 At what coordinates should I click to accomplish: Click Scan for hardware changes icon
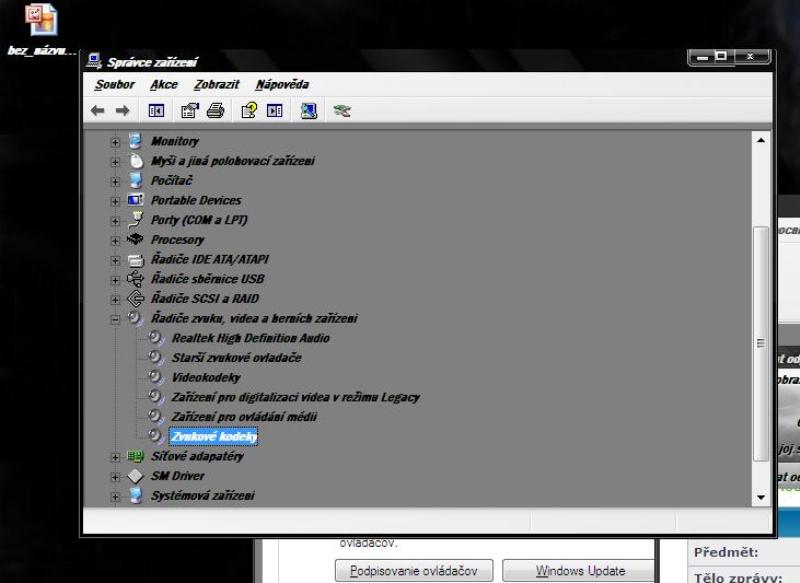click(x=309, y=111)
